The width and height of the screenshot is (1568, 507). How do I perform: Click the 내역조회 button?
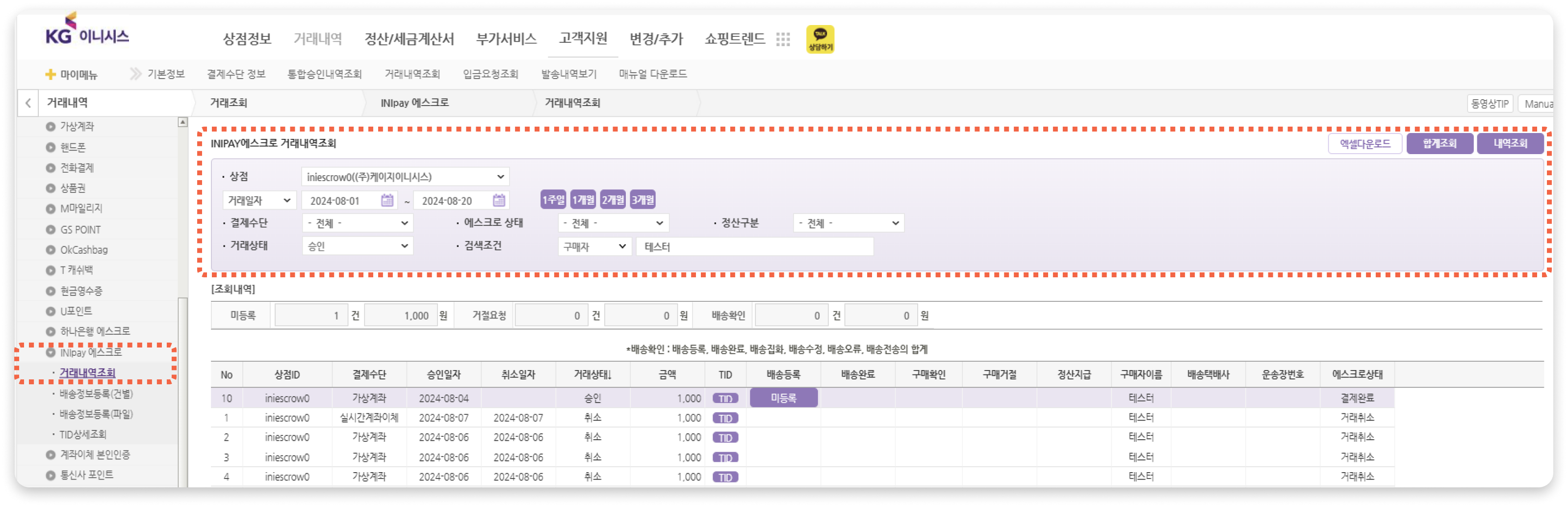pos(1510,144)
